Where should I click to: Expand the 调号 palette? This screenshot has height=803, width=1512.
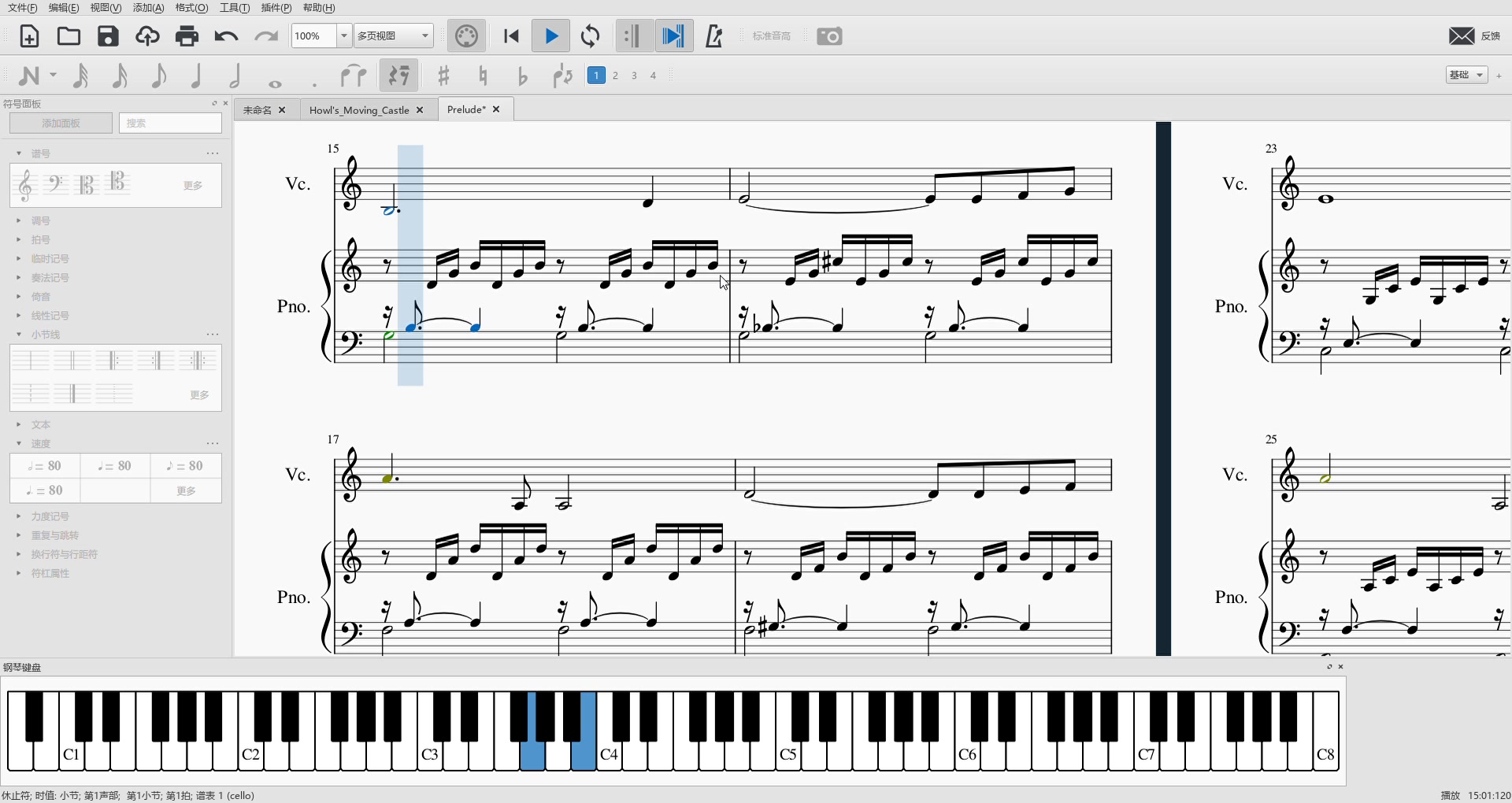(x=40, y=221)
